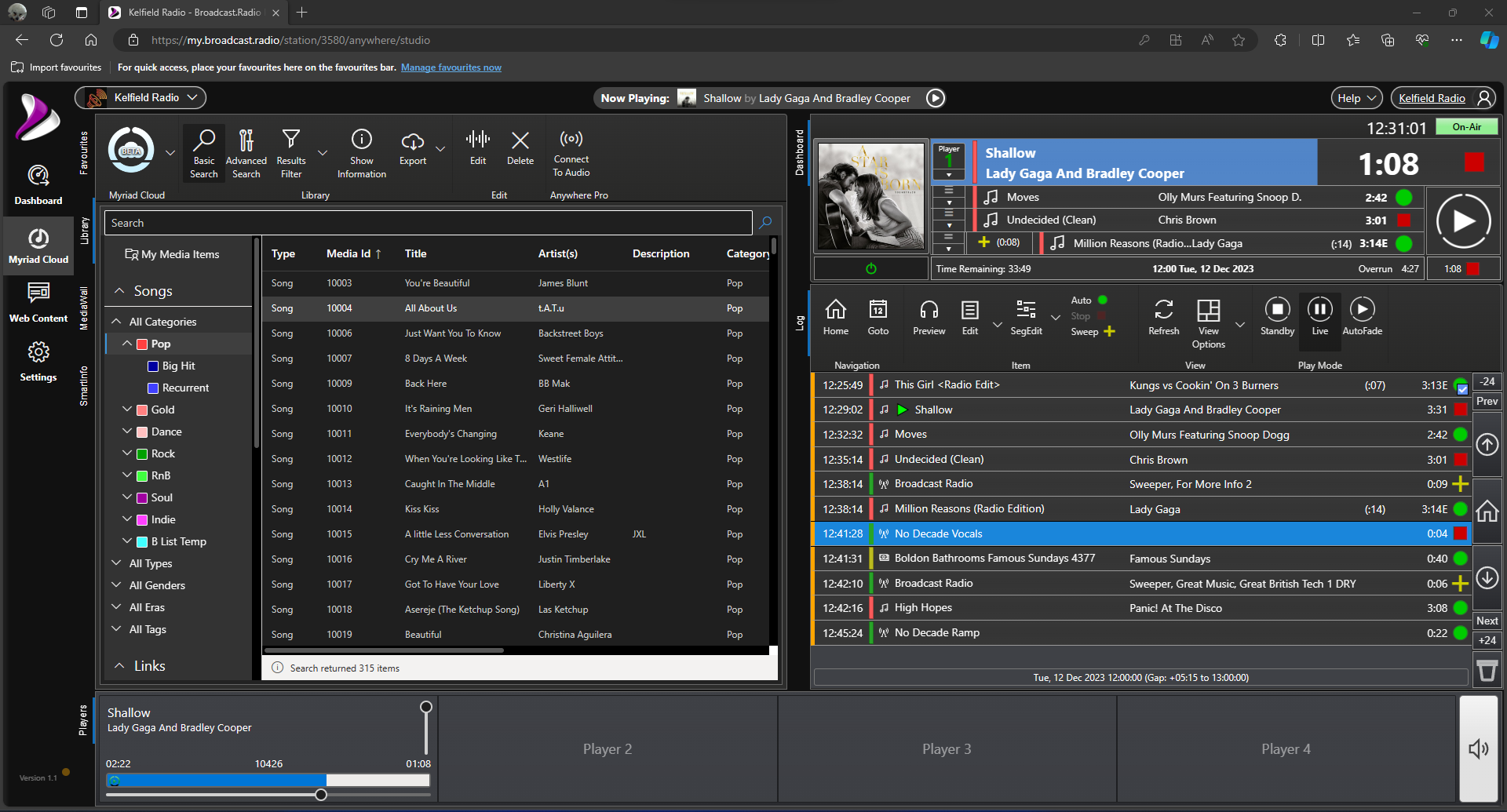Screen dimensions: 1507x812
Task: Click inside the library search field
Action: pyautogui.click(x=428, y=223)
